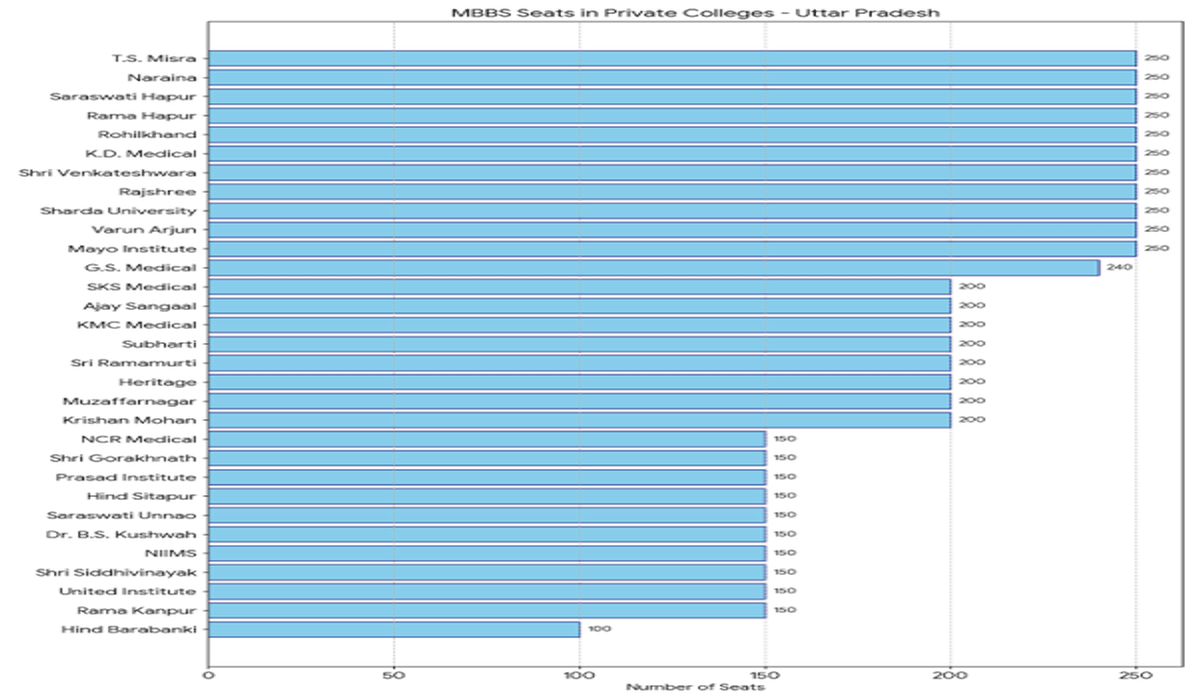Select the Hind Barabanki bar
The height and width of the screenshot is (700, 1200).
click(x=394, y=629)
